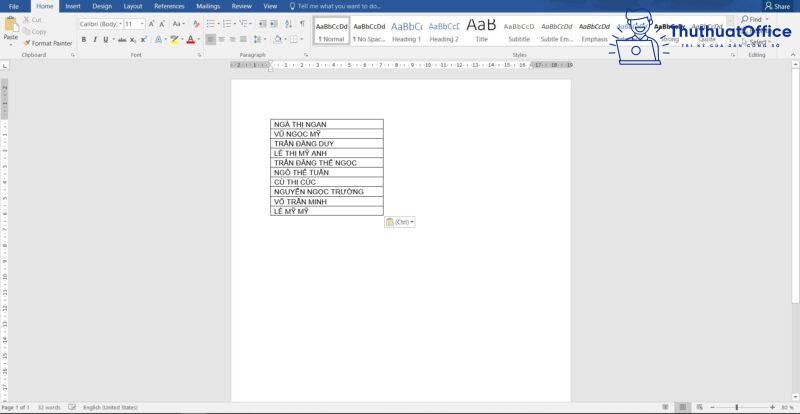Click the table cell TRẦN ĐĂNG DUY
Image resolution: width=800 pixels, height=414 pixels.
327,143
